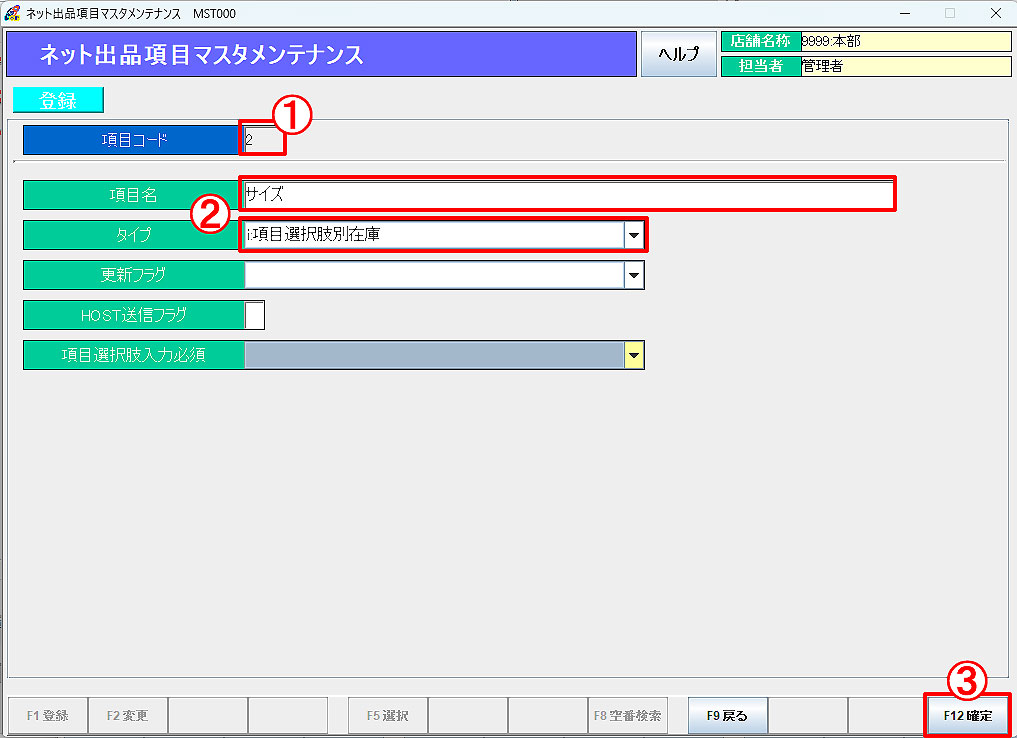The width and height of the screenshot is (1017, 738).
Task: Click the 項目選択肢入力必須 green label
Action: [x=134, y=355]
